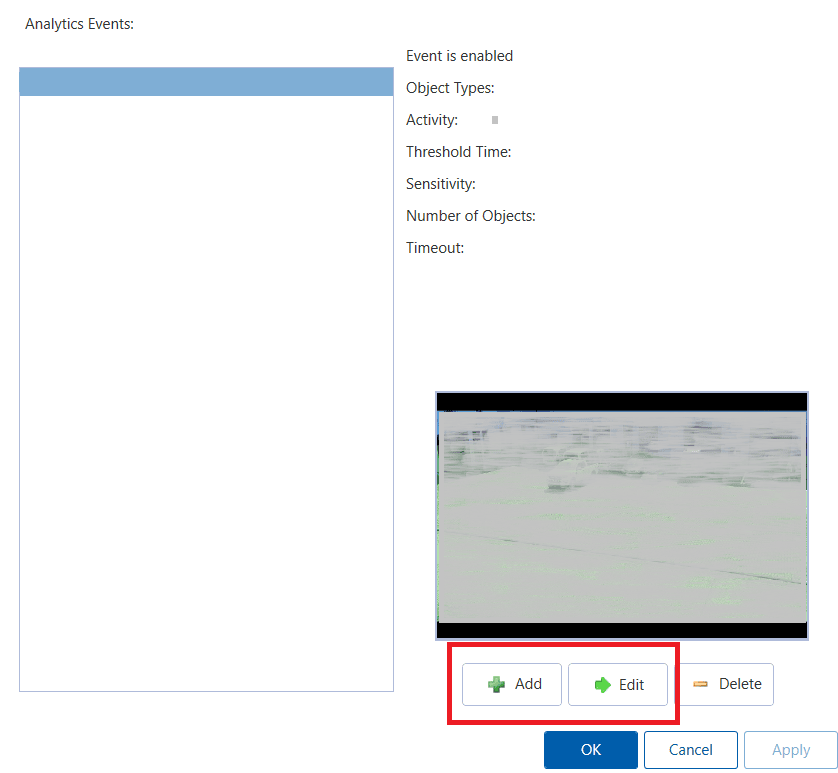This screenshot has width=838, height=773.
Task: Click the Number of Objects label
Action: (x=470, y=215)
